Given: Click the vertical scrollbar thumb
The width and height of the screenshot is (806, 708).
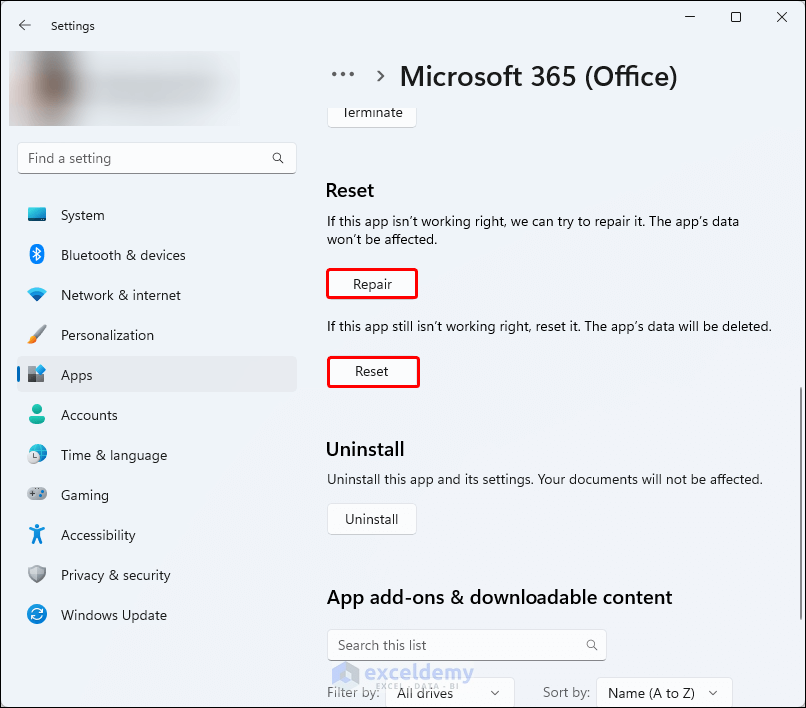Looking at the screenshot, I should point(800,504).
